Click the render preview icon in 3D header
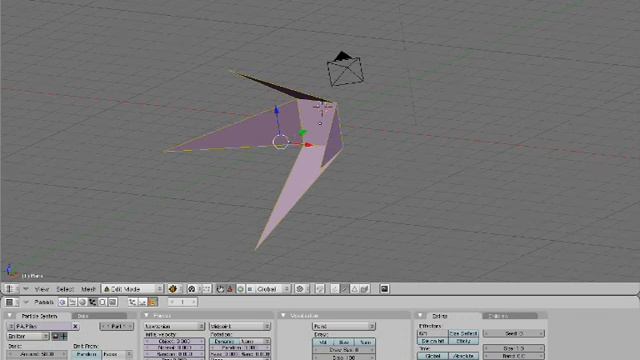The height and width of the screenshot is (360, 640). [x=384, y=289]
